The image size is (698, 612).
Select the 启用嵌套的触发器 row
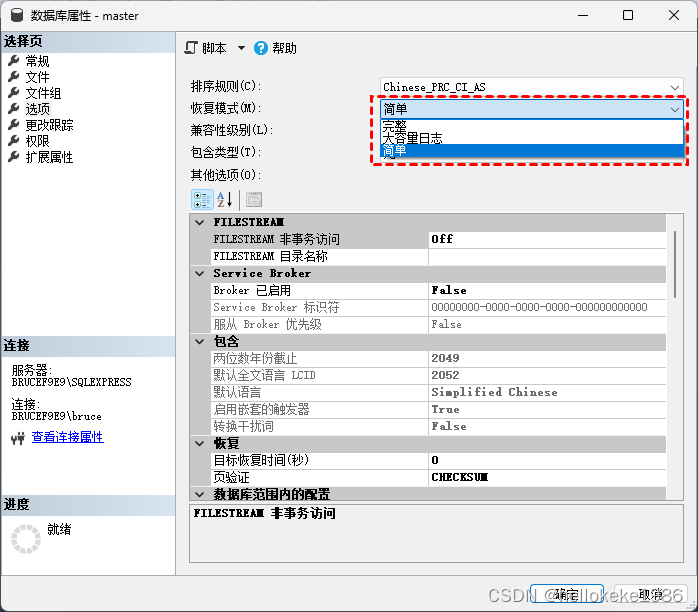point(438,409)
